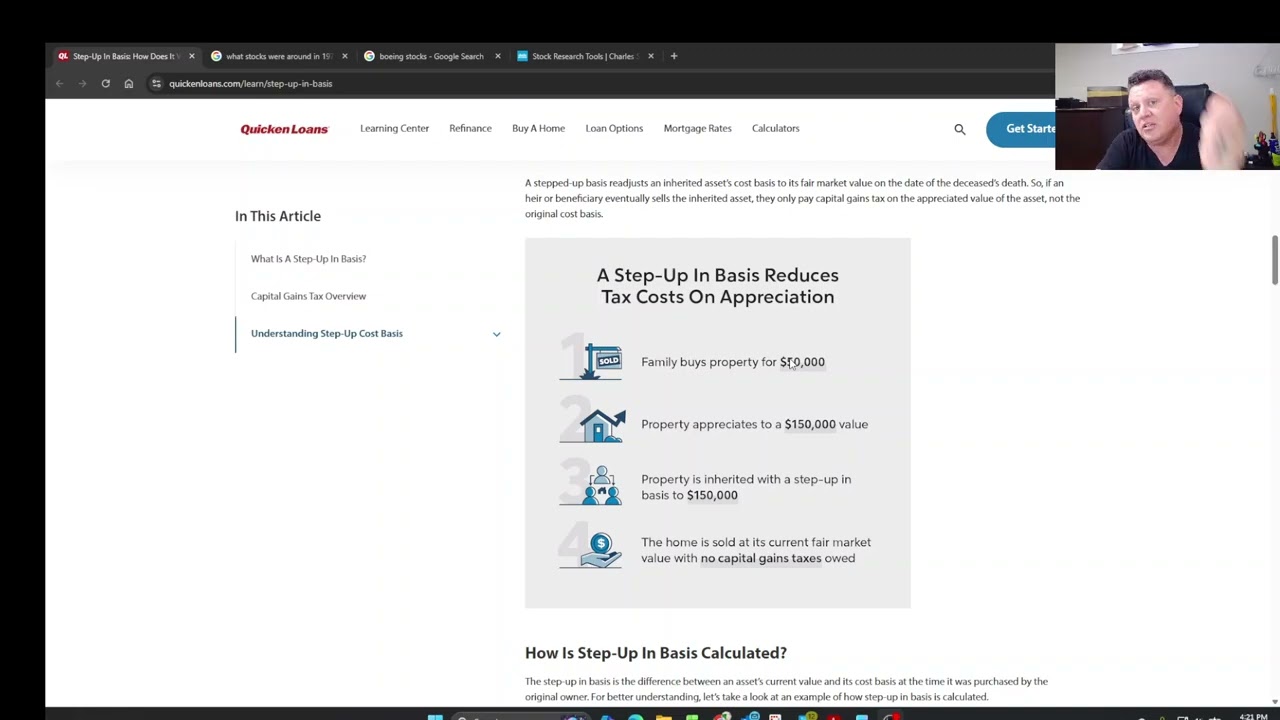This screenshot has height=720, width=1280.
Task: Open the Loan Options menu
Action: click(614, 128)
